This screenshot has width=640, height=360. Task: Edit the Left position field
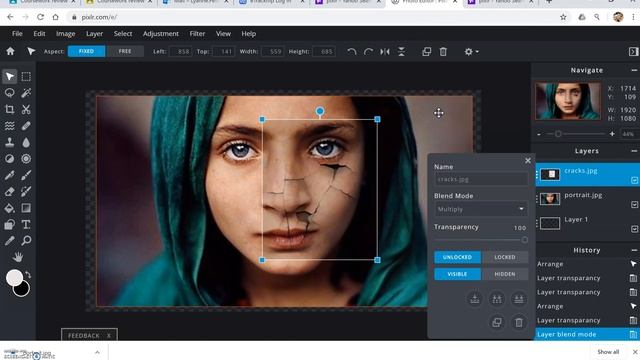tap(180, 52)
